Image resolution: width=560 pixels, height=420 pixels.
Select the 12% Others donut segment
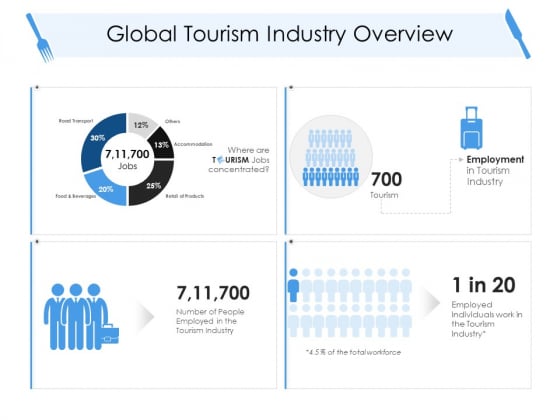pyautogui.click(x=141, y=125)
